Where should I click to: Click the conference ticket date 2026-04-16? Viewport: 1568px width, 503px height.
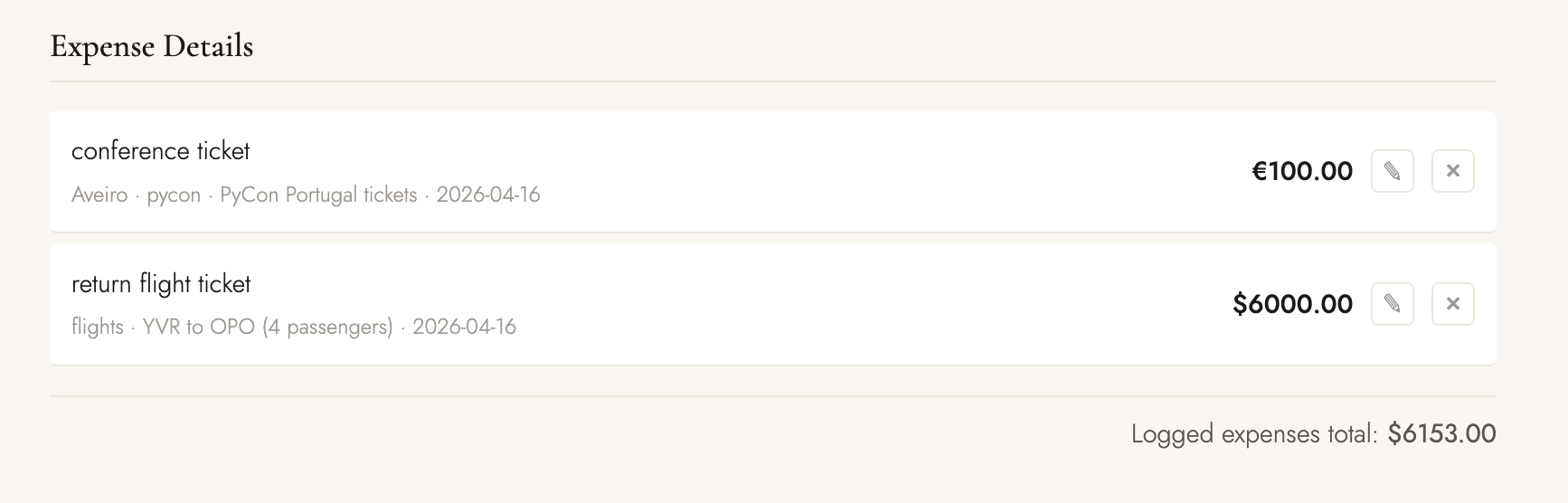(488, 195)
